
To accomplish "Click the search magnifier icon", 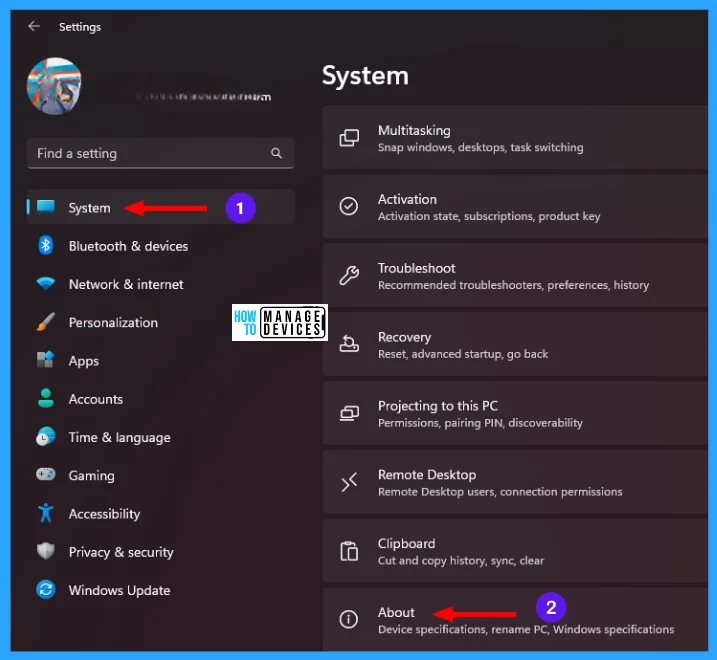I will click(x=276, y=153).
